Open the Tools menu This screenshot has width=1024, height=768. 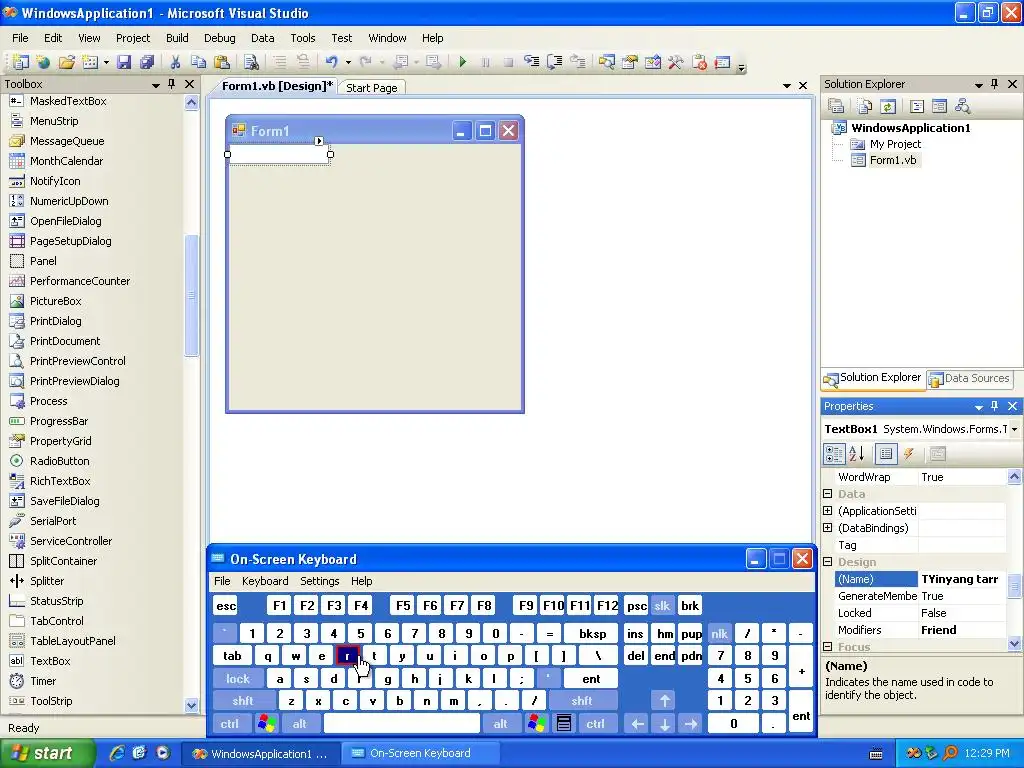point(302,38)
